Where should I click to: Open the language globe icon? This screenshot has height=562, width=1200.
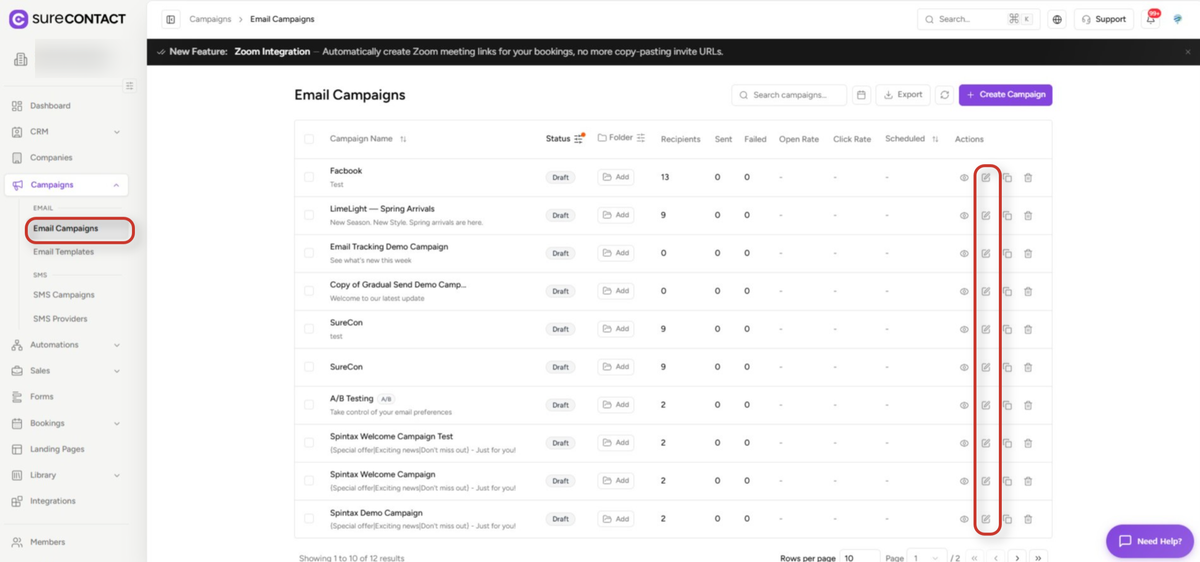pyautogui.click(x=1057, y=19)
